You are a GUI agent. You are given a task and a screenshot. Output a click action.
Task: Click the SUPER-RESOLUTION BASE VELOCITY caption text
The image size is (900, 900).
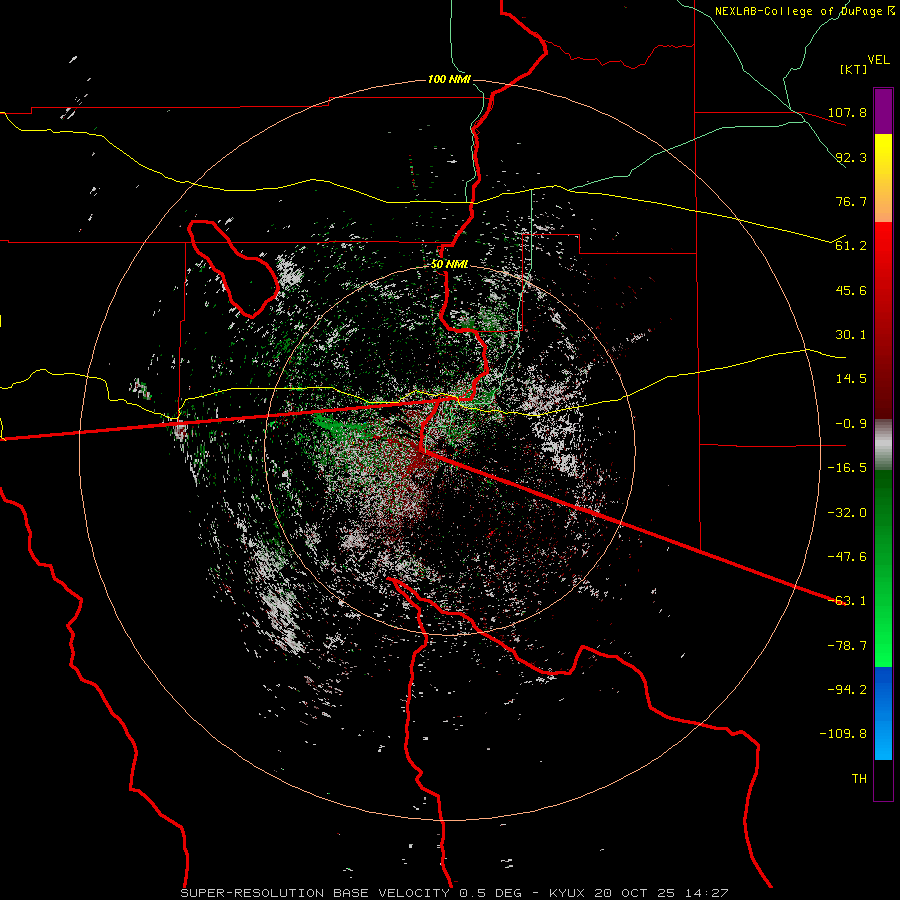point(316,893)
